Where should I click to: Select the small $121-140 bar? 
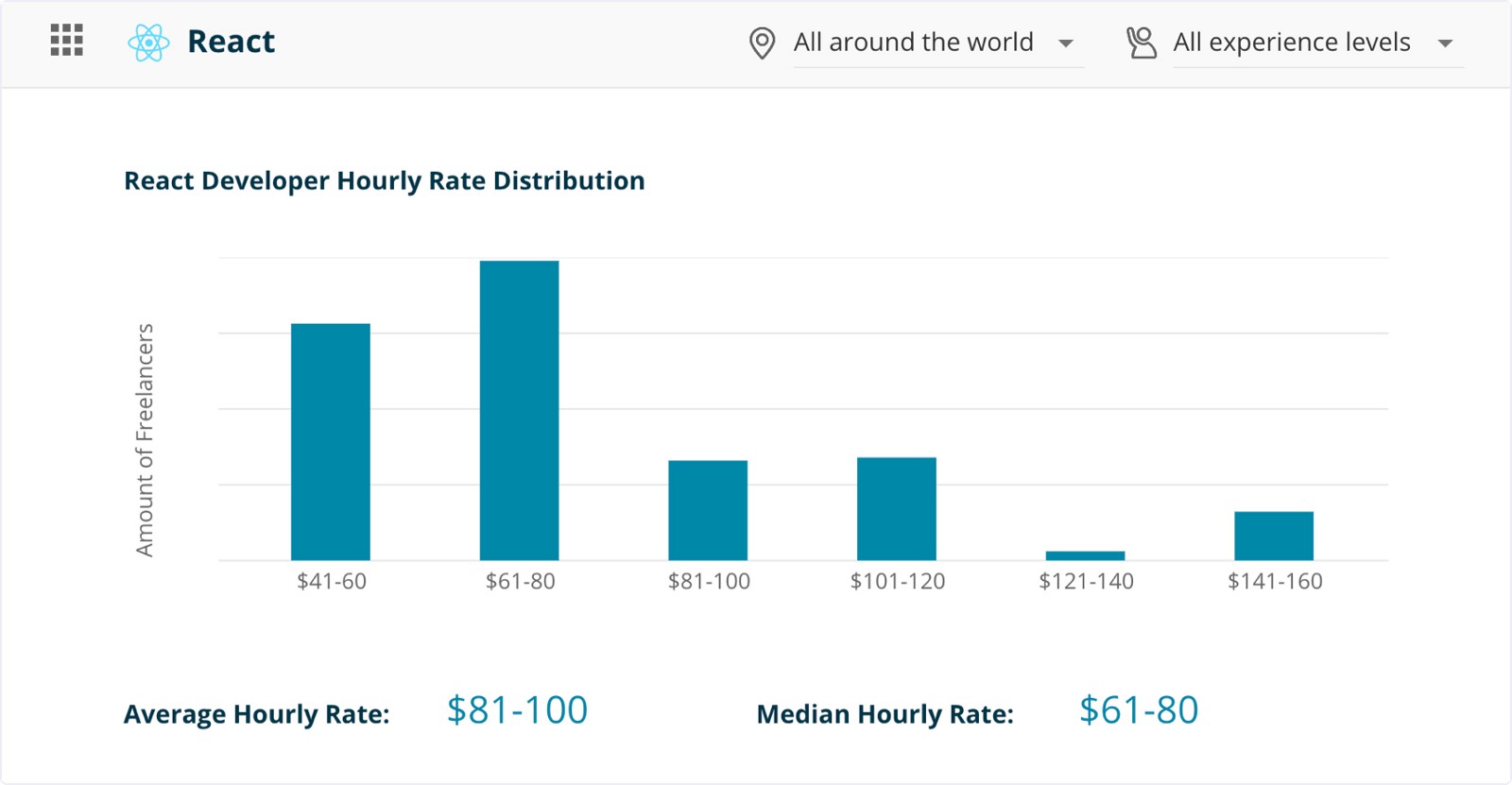pyautogui.click(x=1085, y=555)
